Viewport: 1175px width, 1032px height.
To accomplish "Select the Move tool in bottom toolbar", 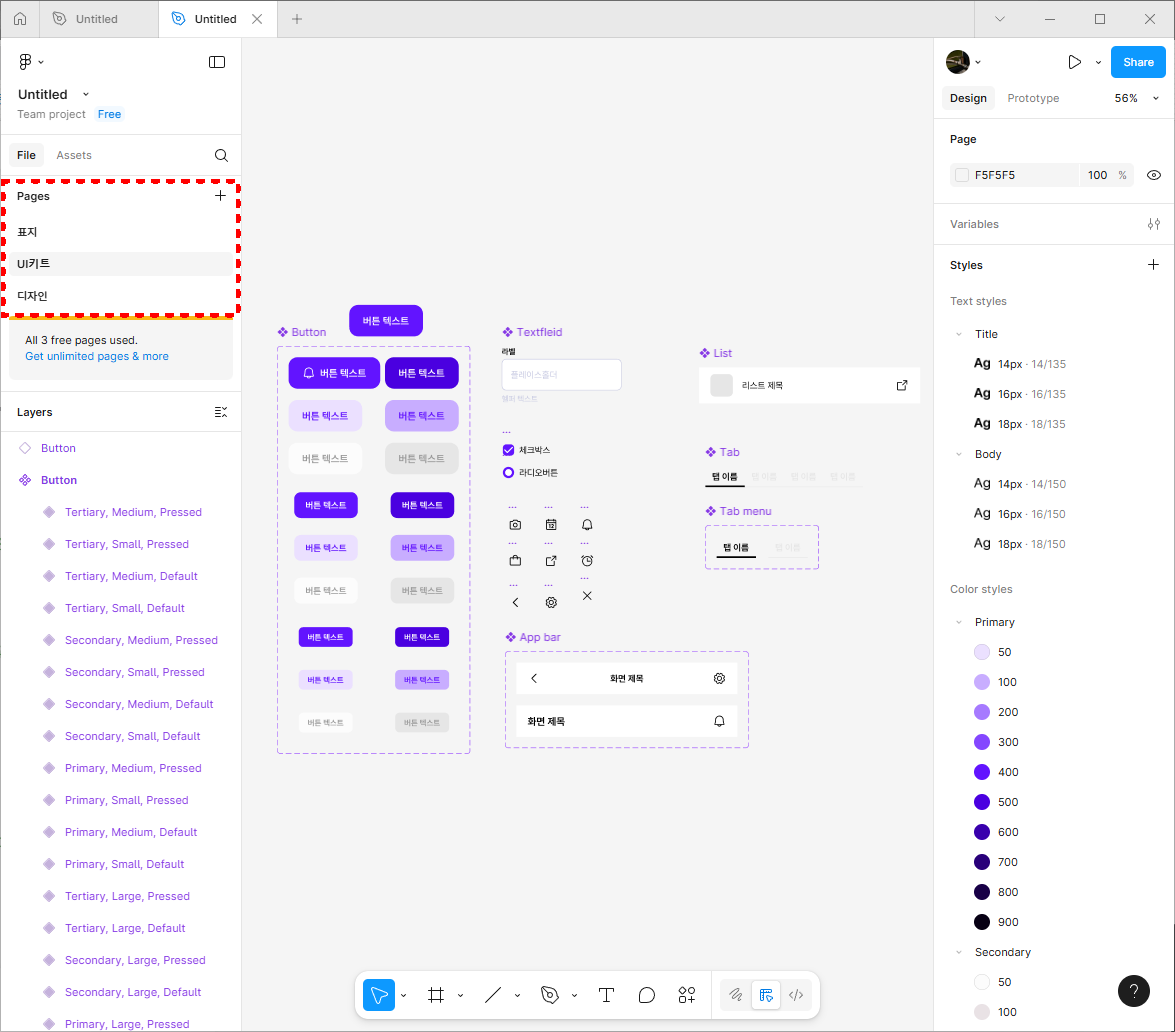I will (379, 995).
